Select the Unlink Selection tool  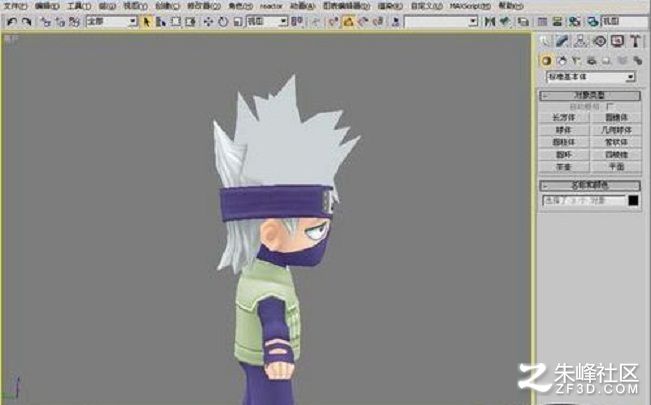click(x=60, y=22)
